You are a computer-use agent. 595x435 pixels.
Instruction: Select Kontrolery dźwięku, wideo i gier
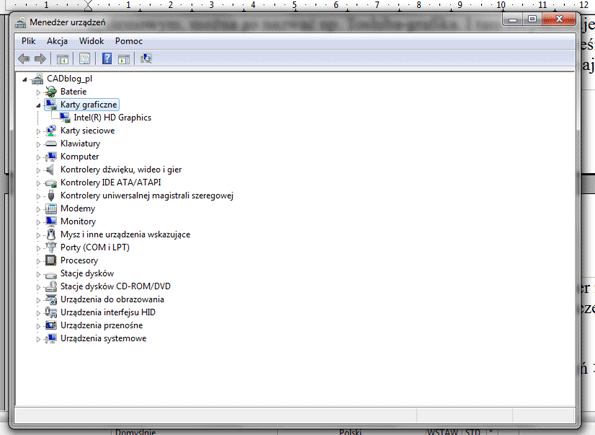point(121,170)
